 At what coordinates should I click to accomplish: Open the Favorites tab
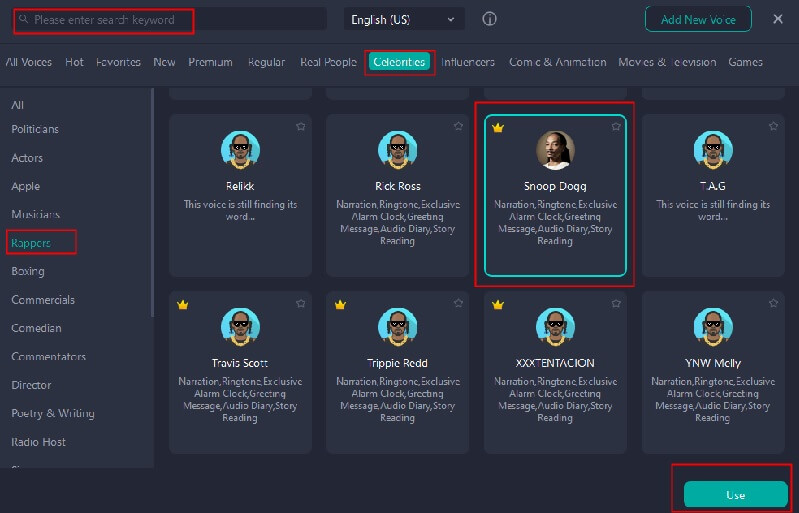[118, 62]
